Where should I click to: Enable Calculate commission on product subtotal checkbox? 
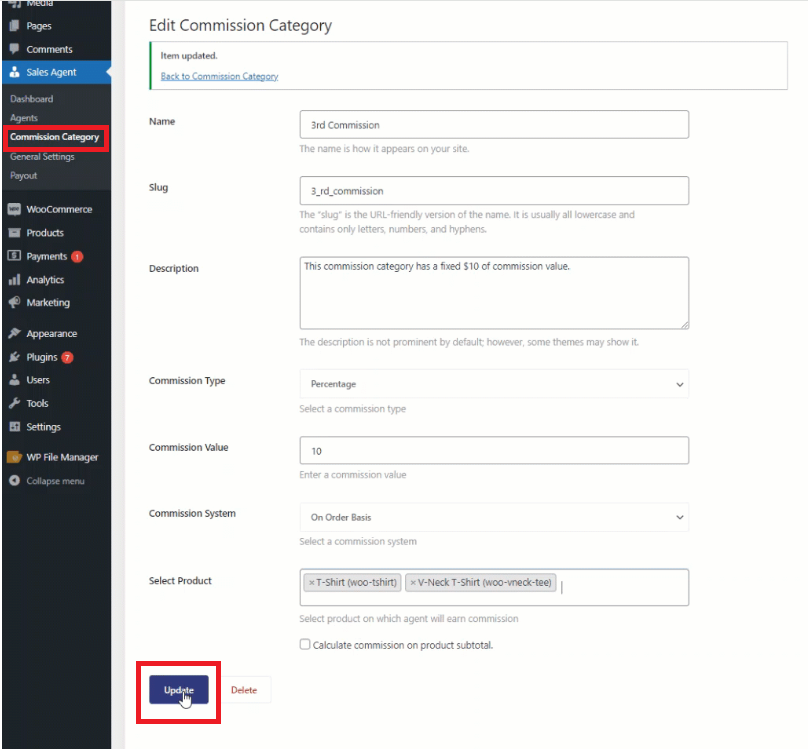point(305,645)
